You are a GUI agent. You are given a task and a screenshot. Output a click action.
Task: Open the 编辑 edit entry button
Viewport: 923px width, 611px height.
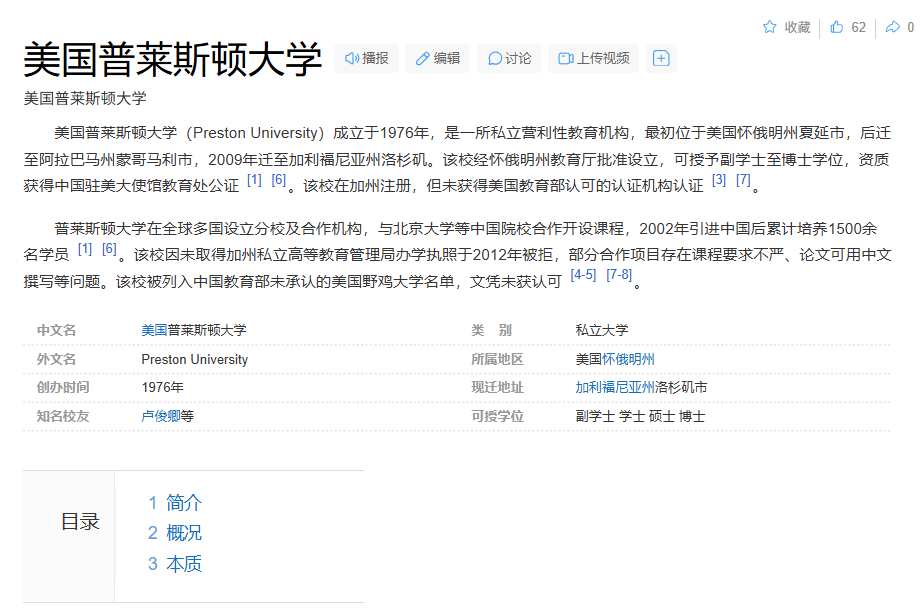438,59
